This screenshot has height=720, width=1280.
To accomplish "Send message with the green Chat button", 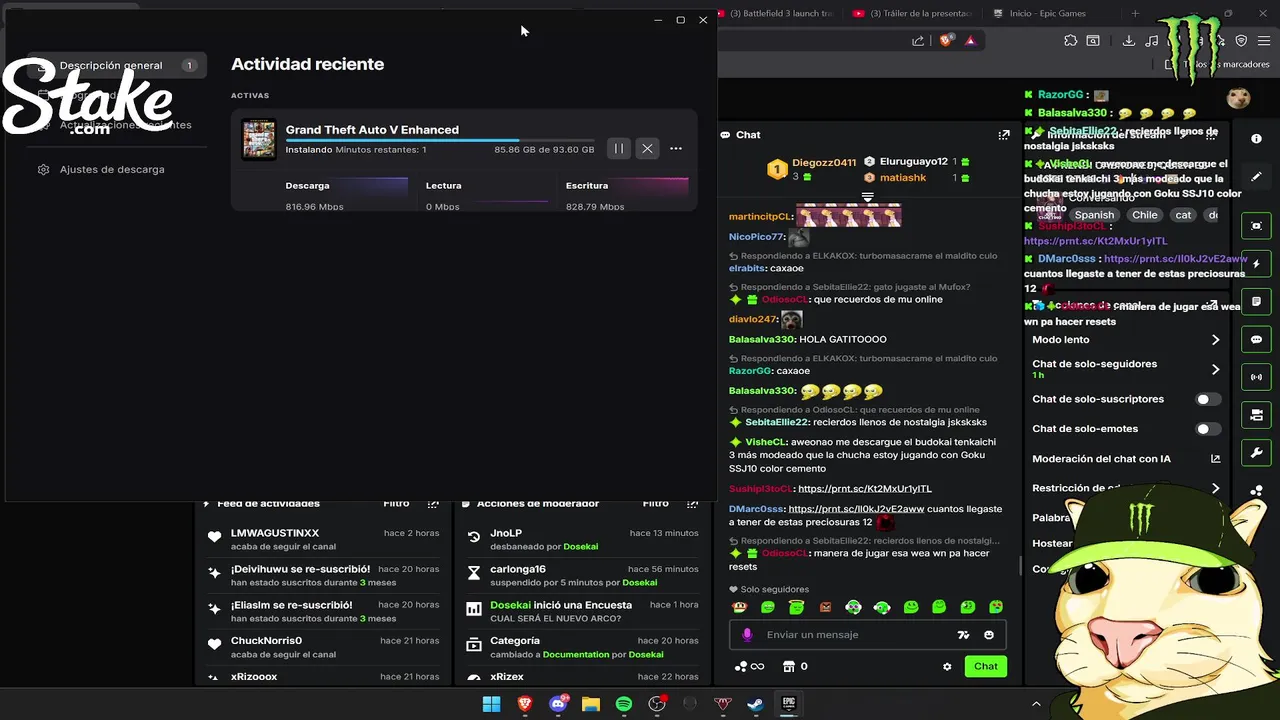I will pyautogui.click(x=986, y=666).
